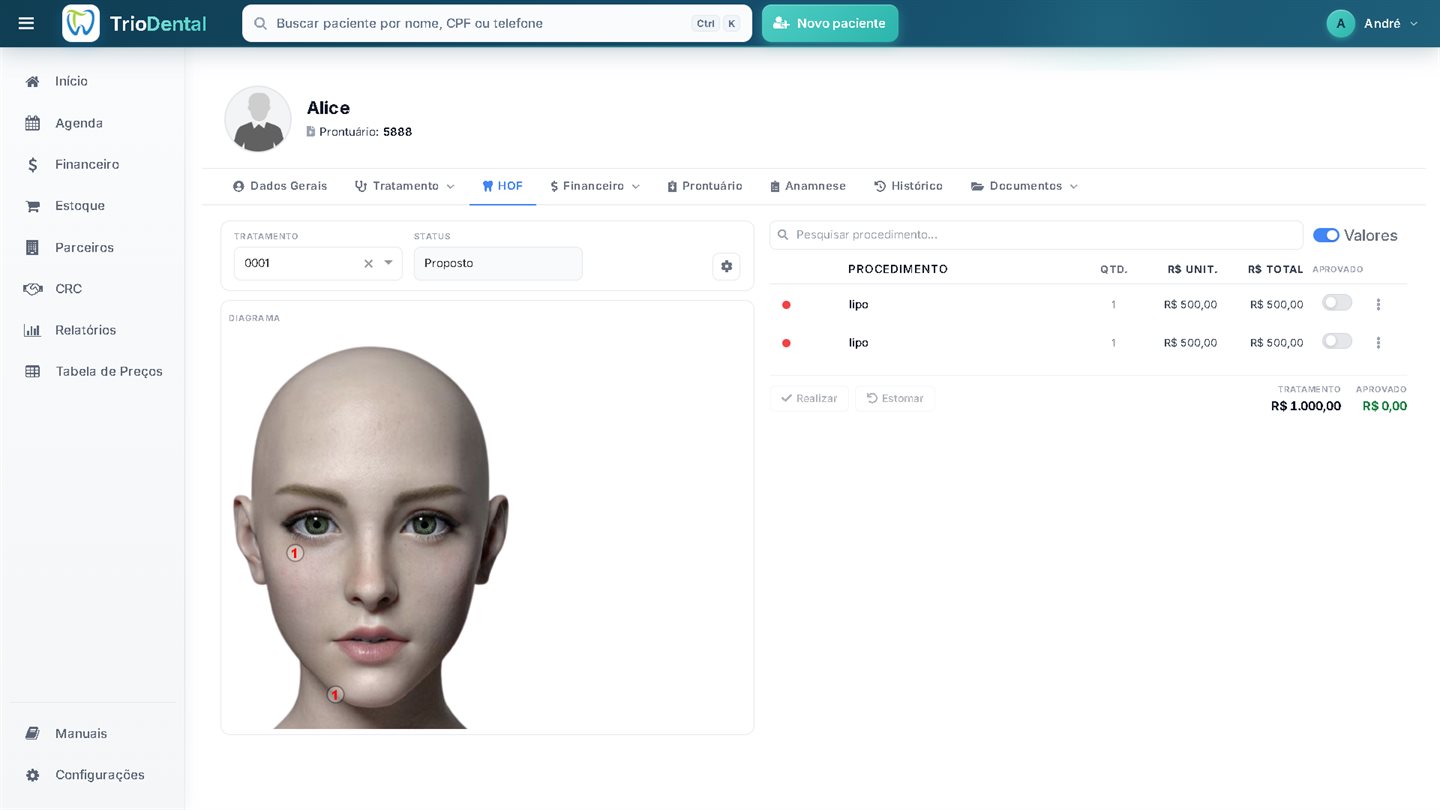1440x810 pixels.
Task: Switch to the Dados Gerais tab
Action: click(280, 186)
